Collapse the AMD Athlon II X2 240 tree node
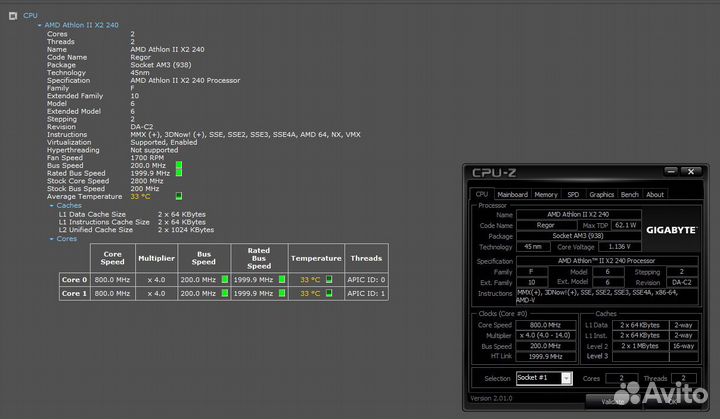The image size is (720, 419). tap(40, 24)
